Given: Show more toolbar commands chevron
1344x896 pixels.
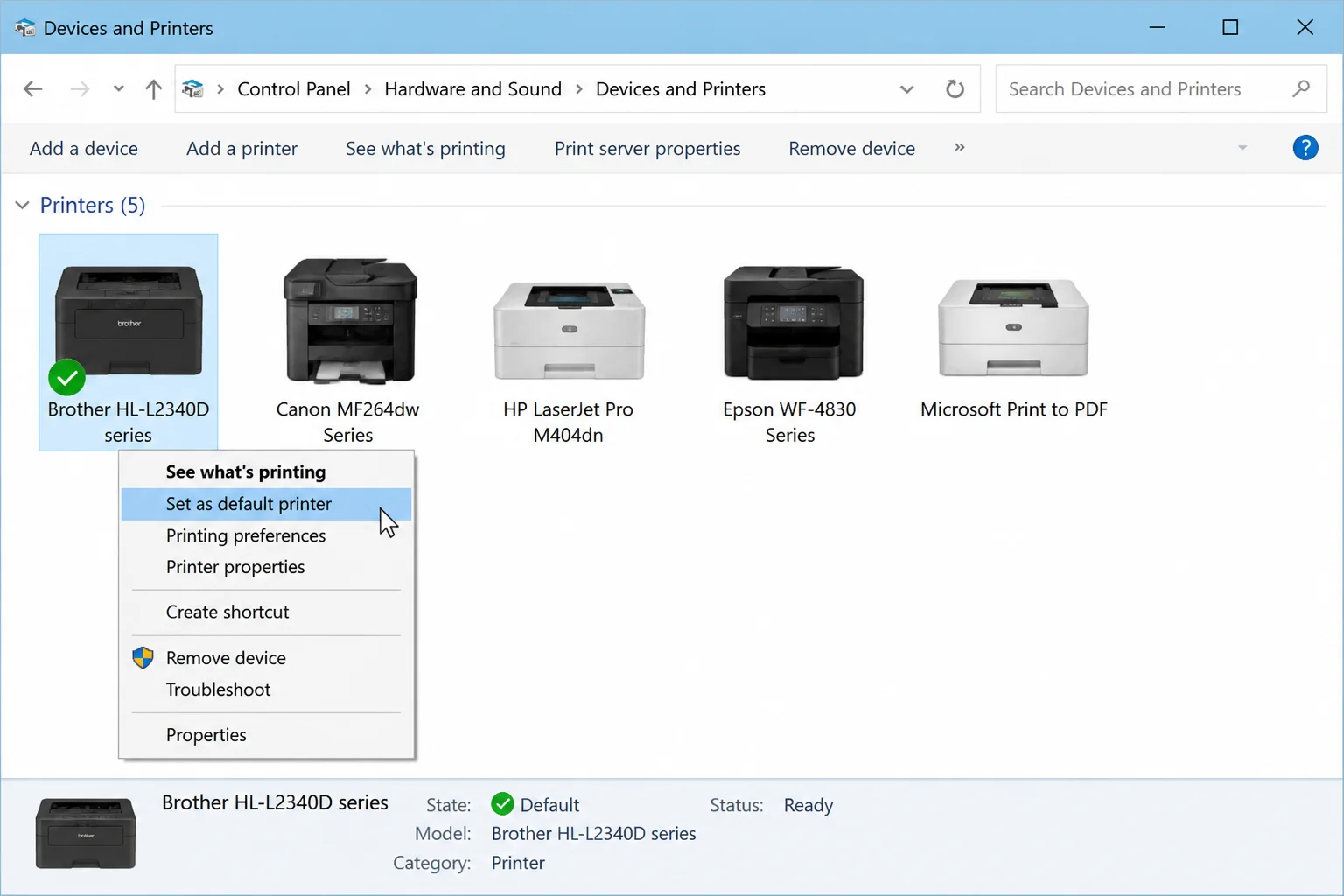Looking at the screenshot, I should (x=960, y=147).
